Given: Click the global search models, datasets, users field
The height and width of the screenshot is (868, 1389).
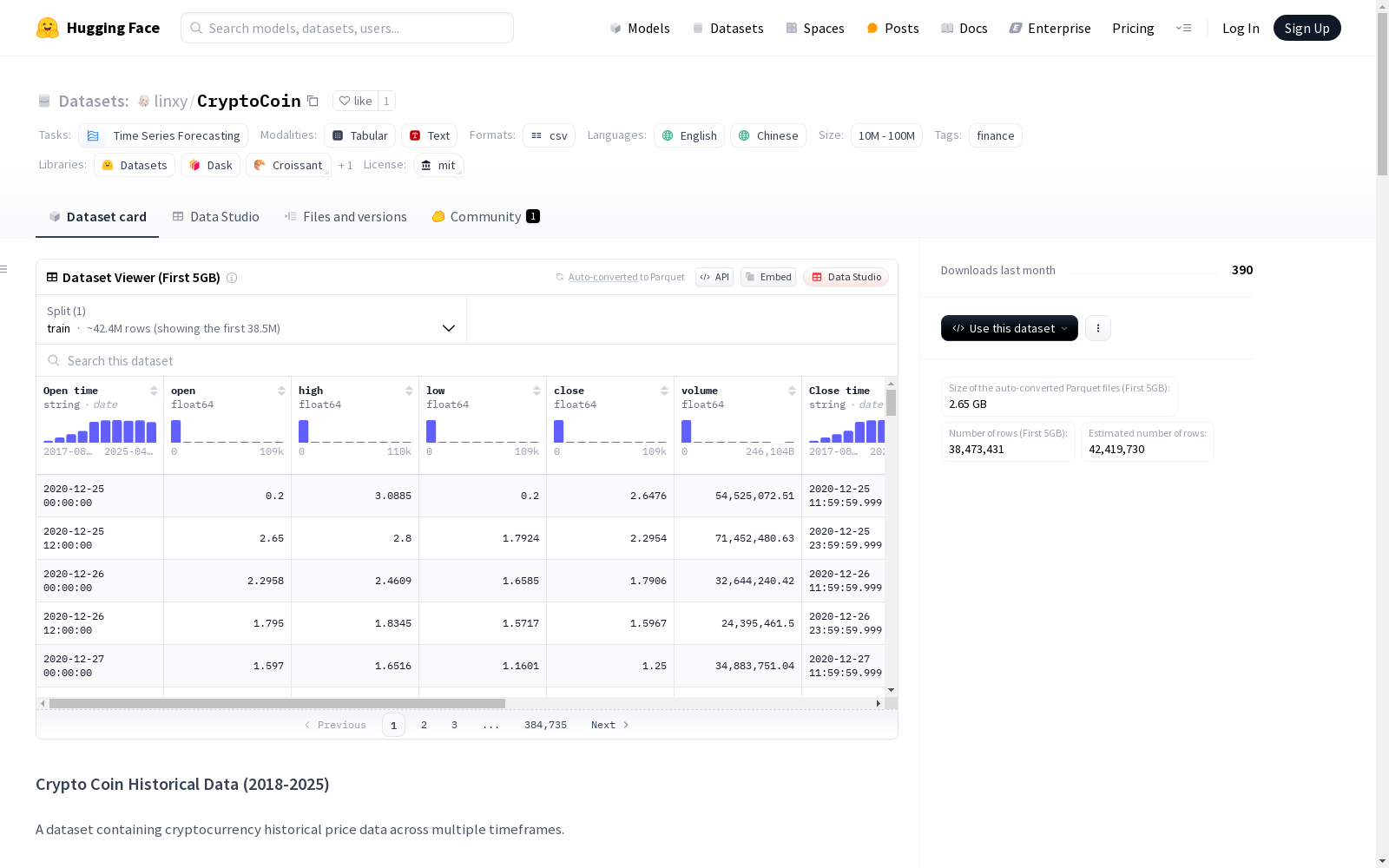Looking at the screenshot, I should point(347,28).
